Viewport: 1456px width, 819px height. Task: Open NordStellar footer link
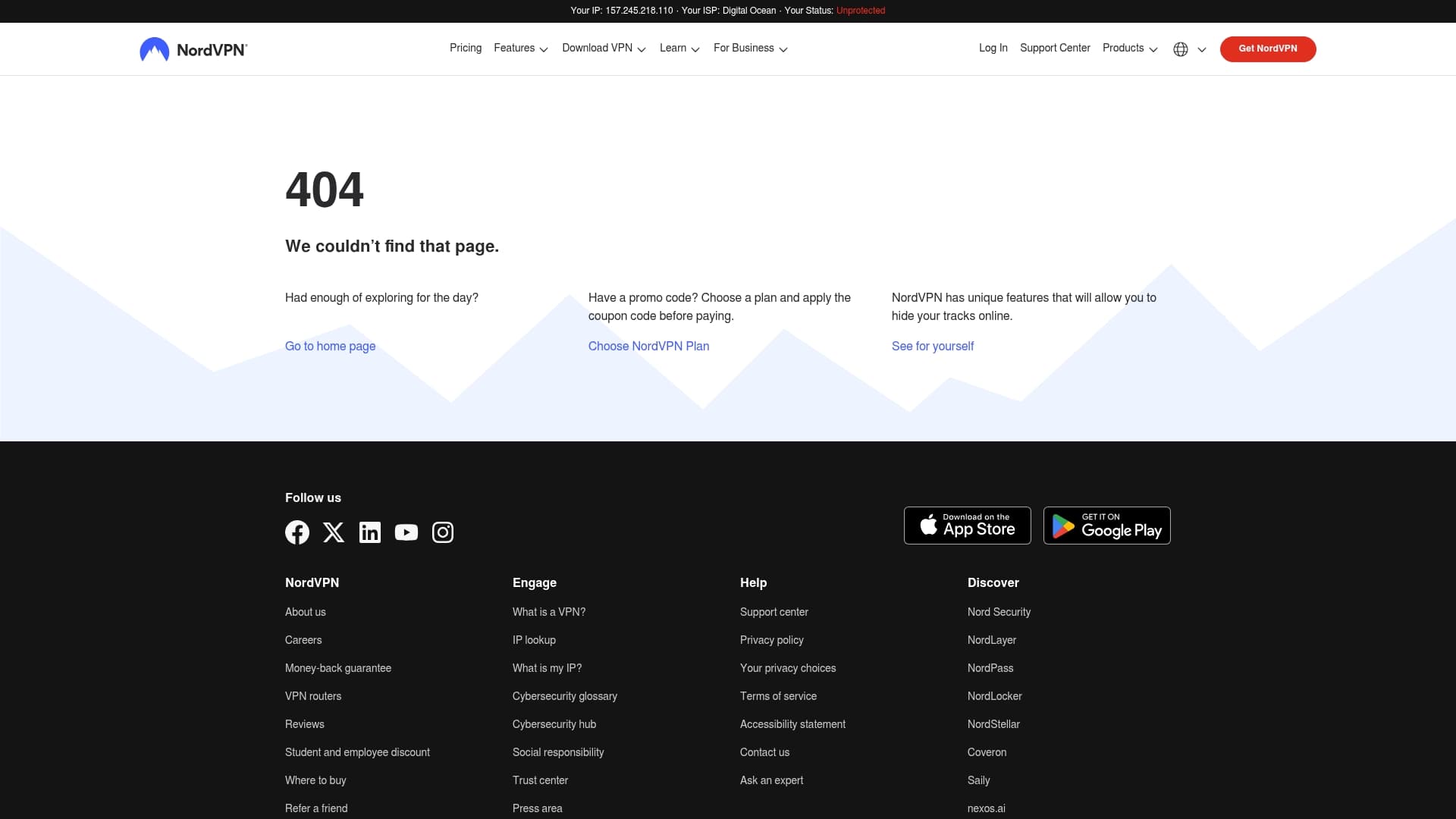coord(993,724)
